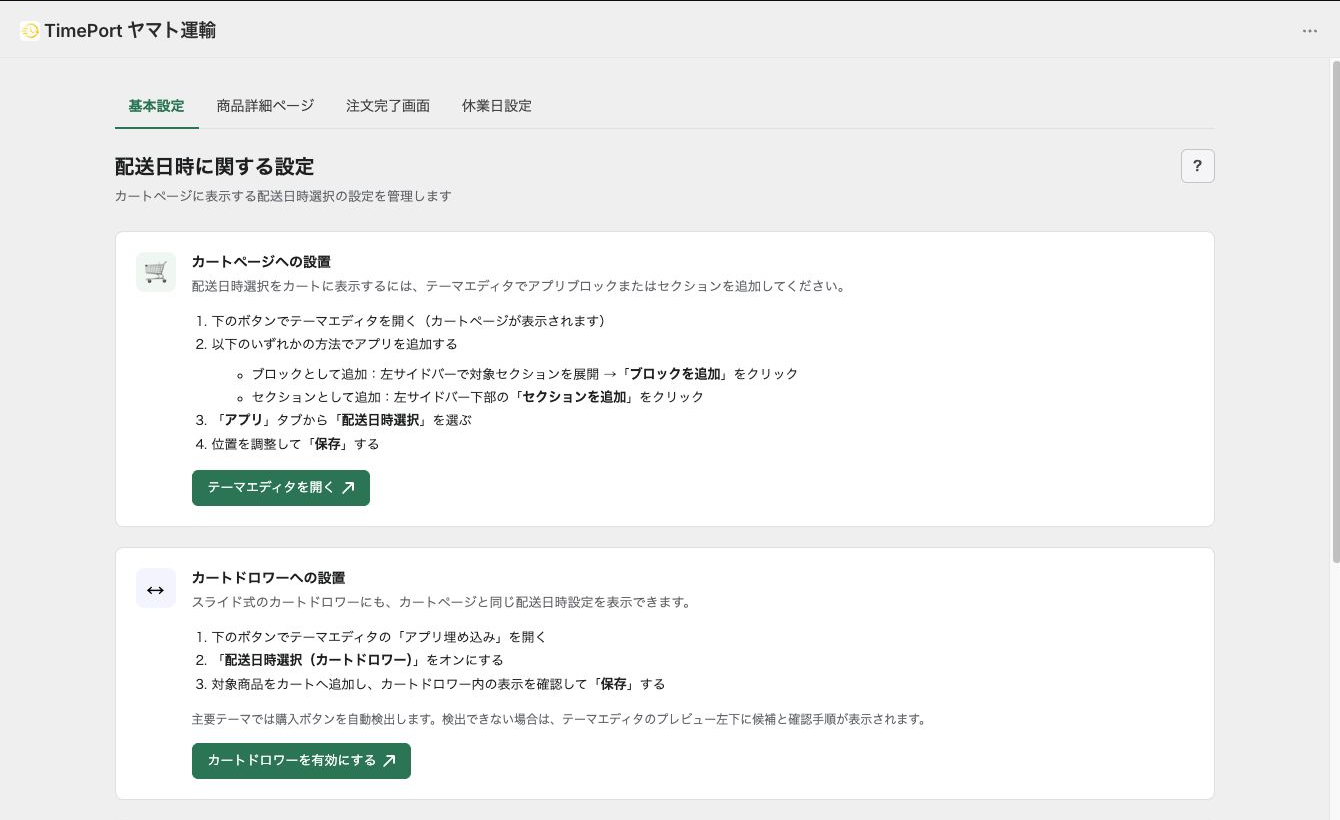The height and width of the screenshot is (820, 1340).
Task: Switch to the 商品詳細ページ tab
Action: point(265,106)
